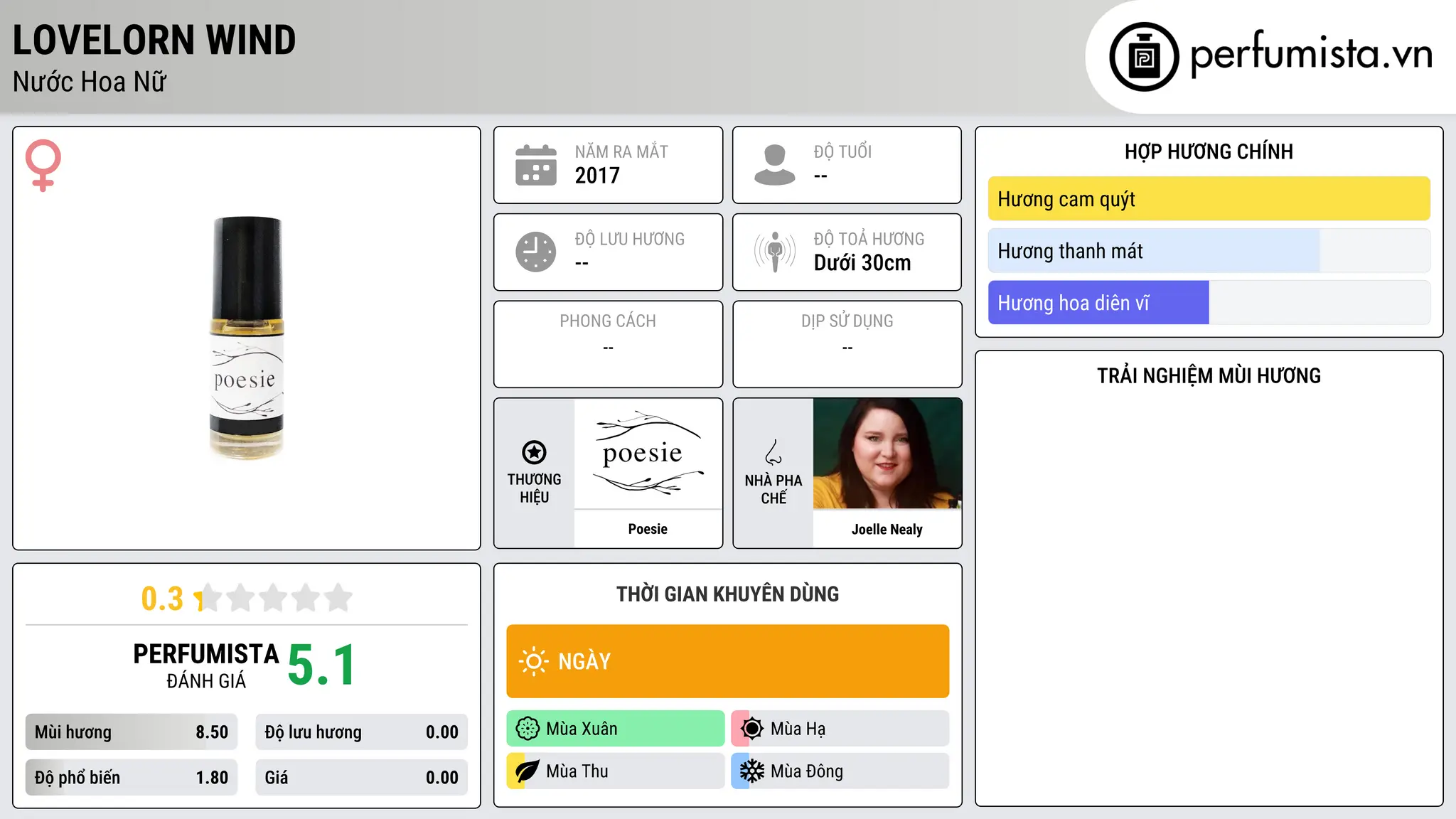Click the Joelle Nealy perfumer name link

pyautogui.click(x=887, y=530)
